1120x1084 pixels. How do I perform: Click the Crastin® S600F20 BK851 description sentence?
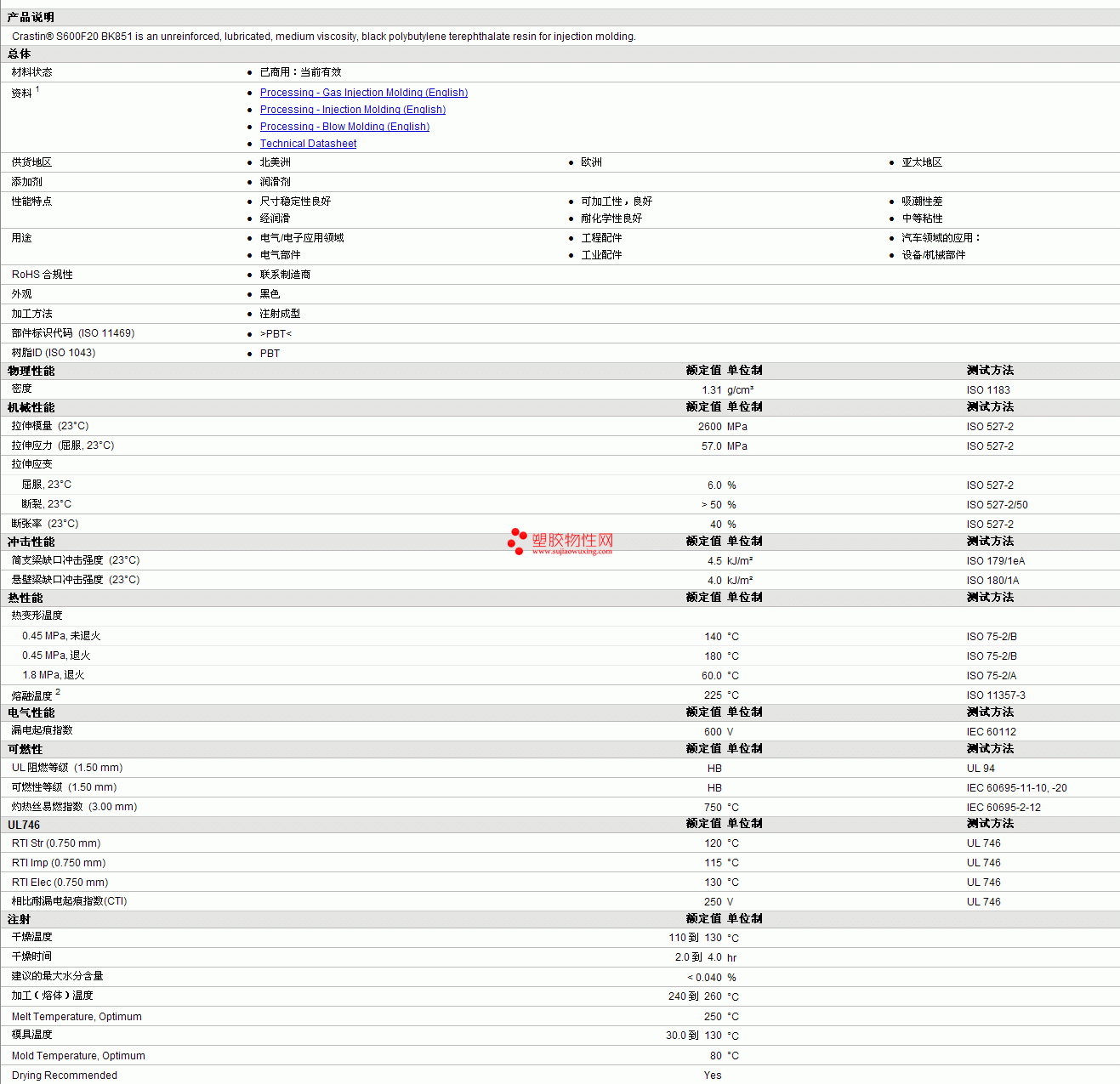point(324,37)
